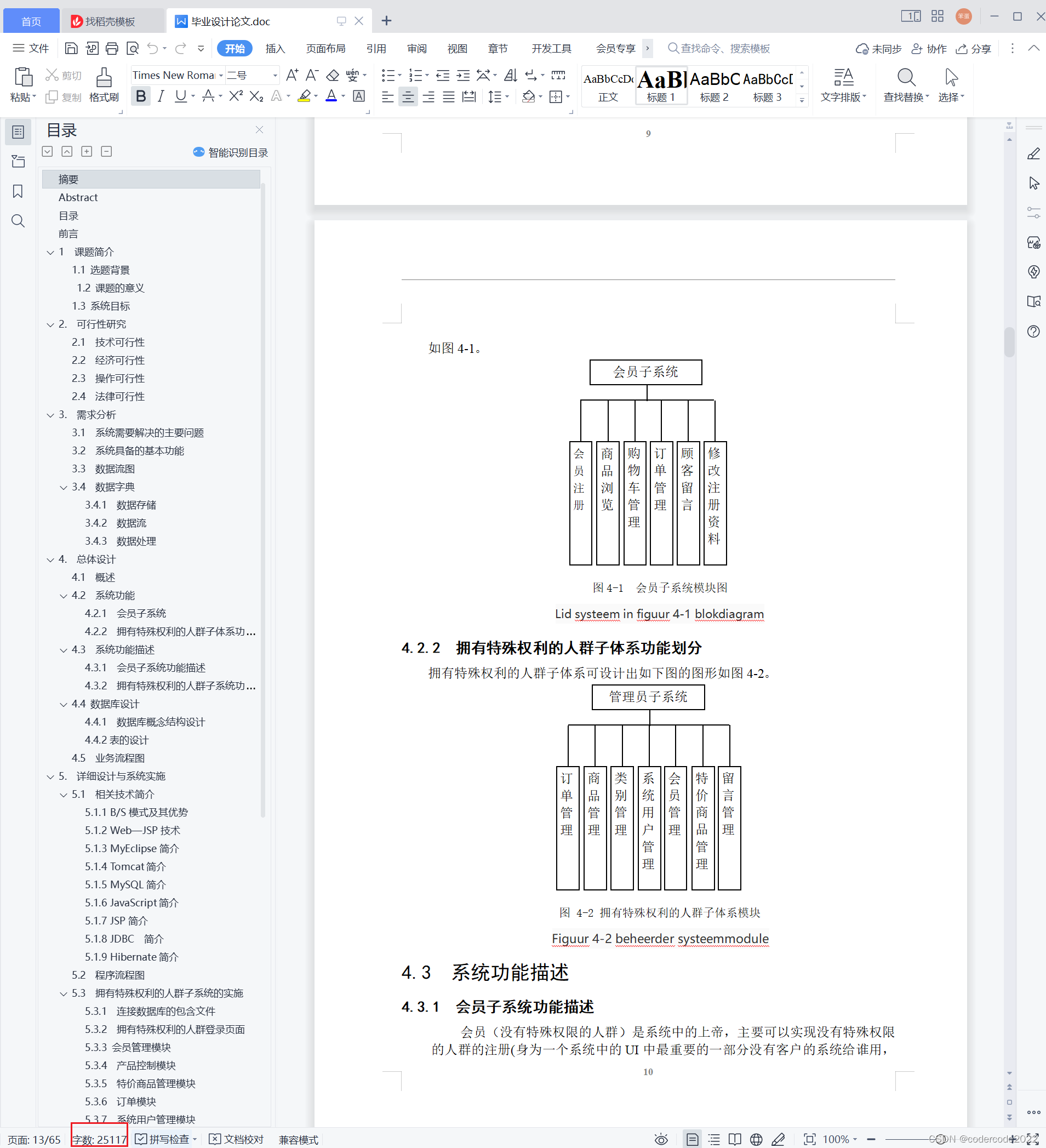This screenshot has height=1148, width=1046.
Task: Set paragraph alignment to center
Action: tap(408, 96)
